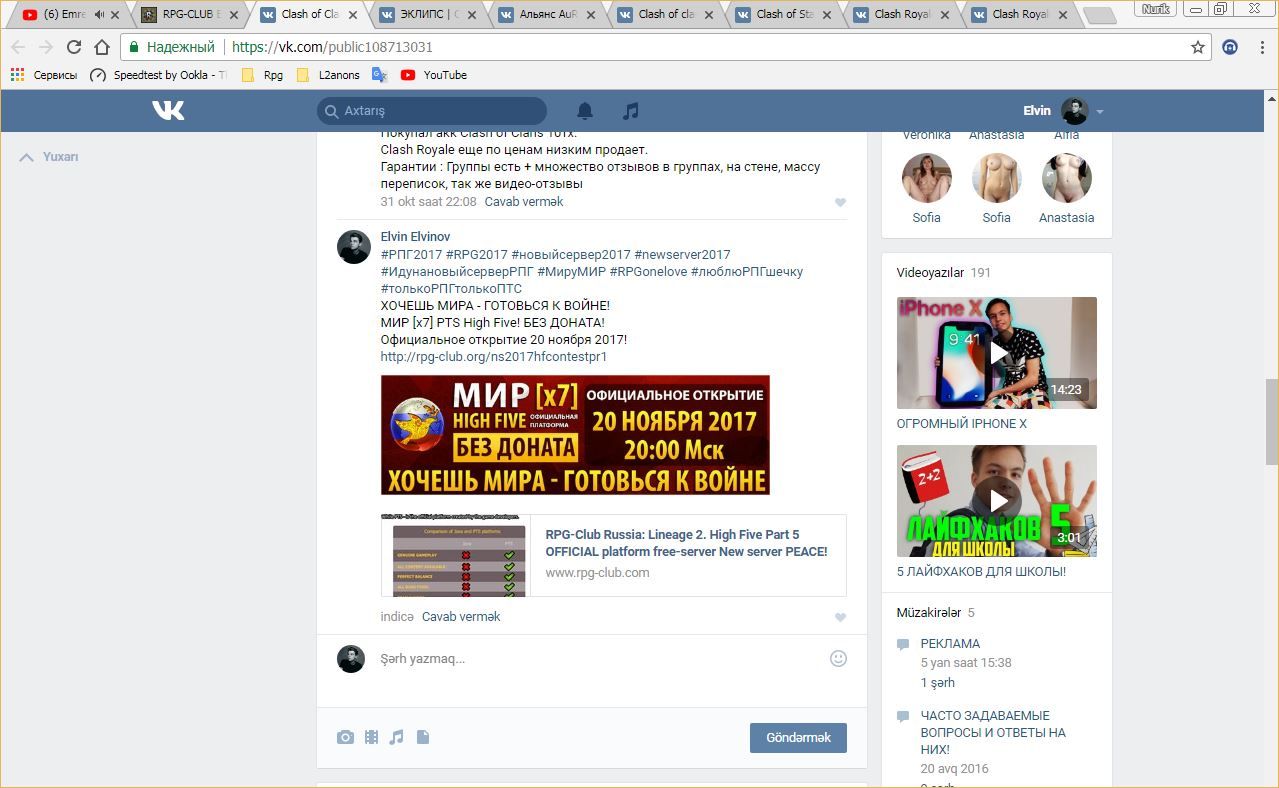
Task: Click the blue extension icon in toolbar
Action: pos(1230,47)
